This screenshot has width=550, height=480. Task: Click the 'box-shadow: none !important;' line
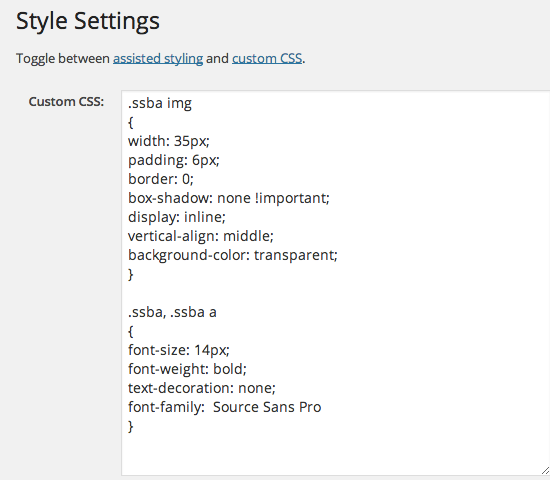click(x=229, y=198)
